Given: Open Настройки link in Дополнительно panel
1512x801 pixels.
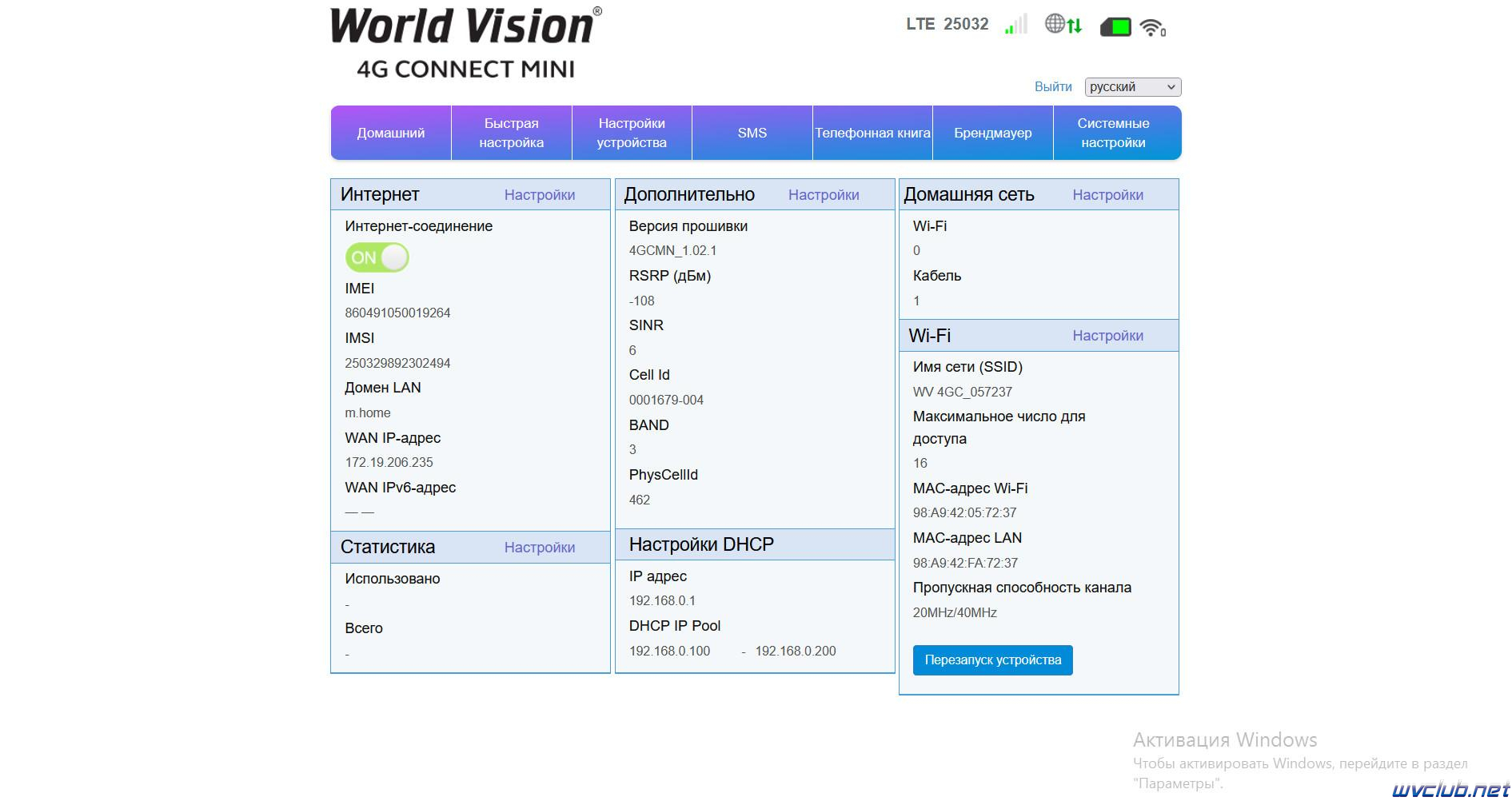Looking at the screenshot, I should point(824,195).
